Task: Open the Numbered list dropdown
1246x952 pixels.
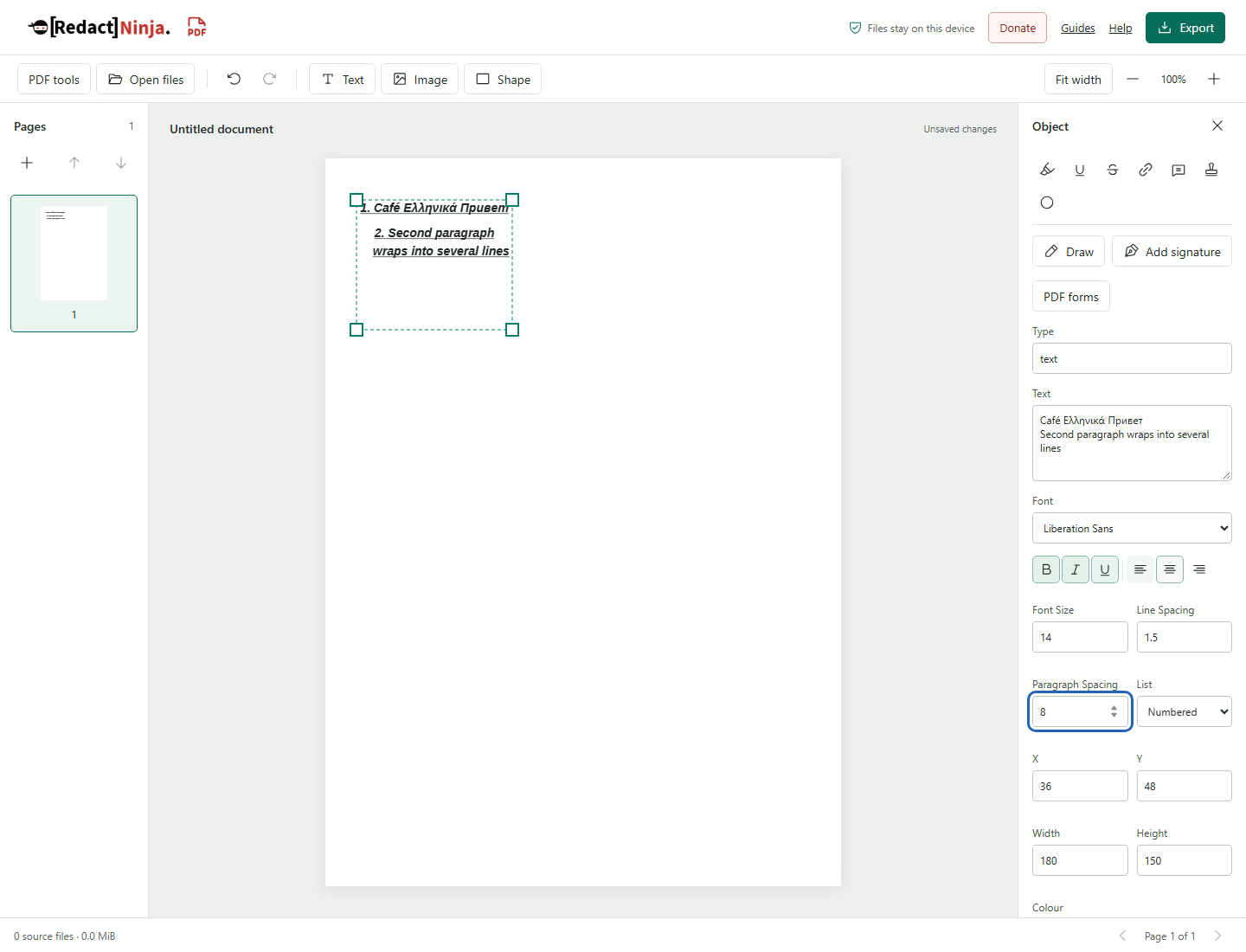Action: [1184, 711]
